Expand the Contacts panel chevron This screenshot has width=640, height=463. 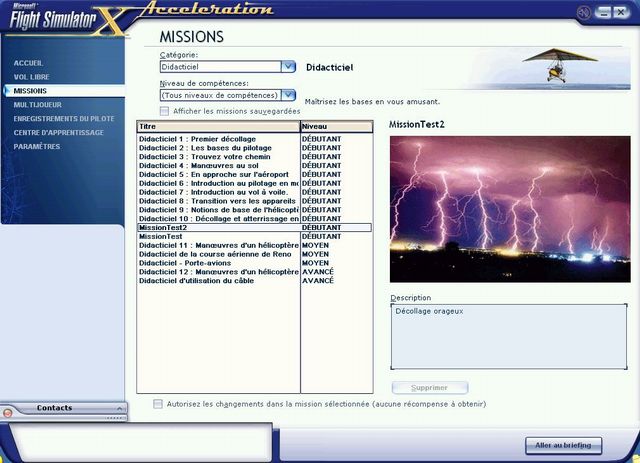119,408
